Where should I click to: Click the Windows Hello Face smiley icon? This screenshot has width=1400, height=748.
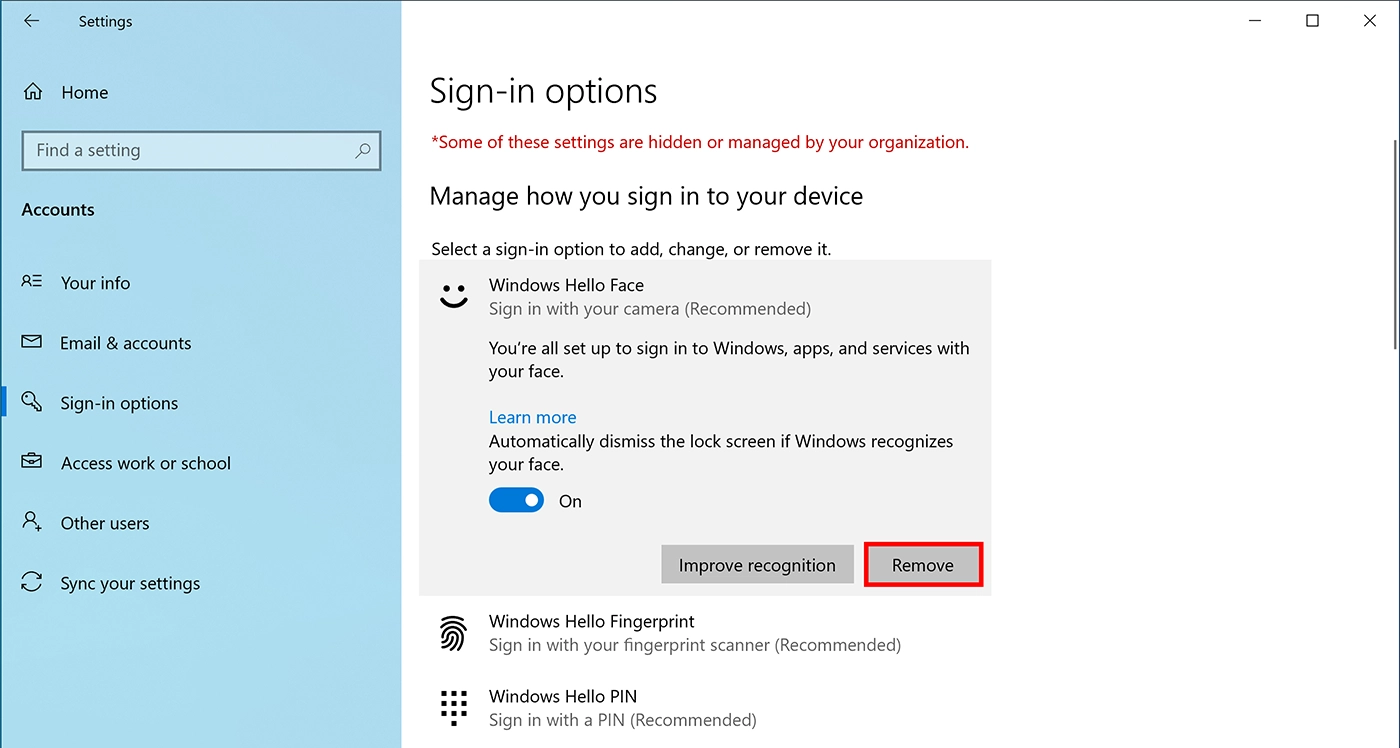pyautogui.click(x=454, y=296)
